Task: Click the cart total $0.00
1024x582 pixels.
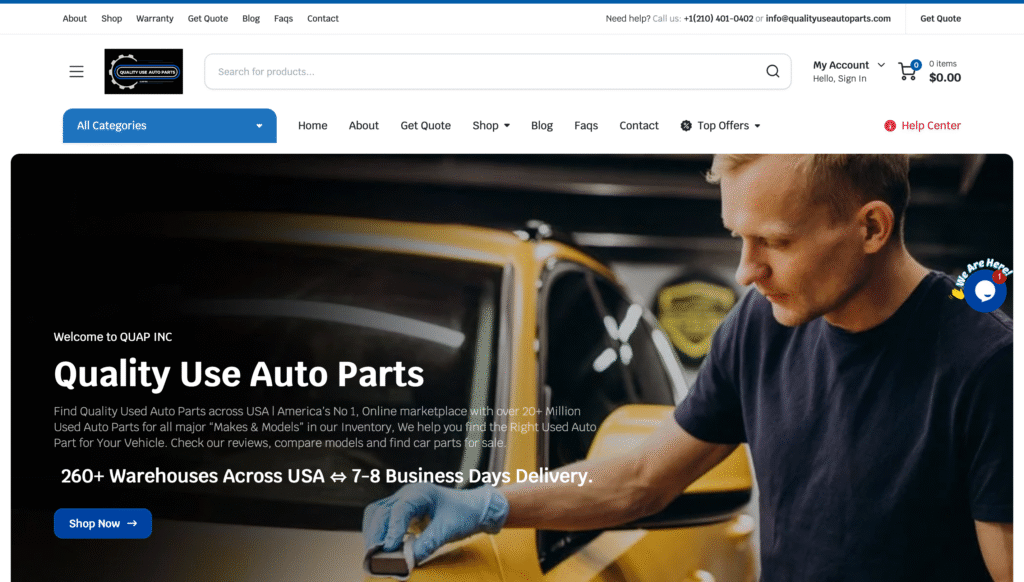Action: coord(945,78)
